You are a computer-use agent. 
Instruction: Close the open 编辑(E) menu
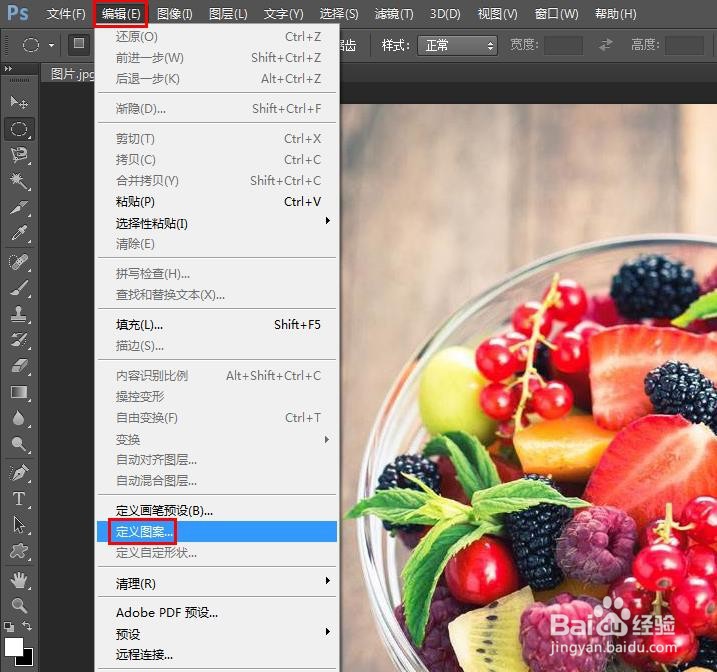pyautogui.click(x=121, y=14)
